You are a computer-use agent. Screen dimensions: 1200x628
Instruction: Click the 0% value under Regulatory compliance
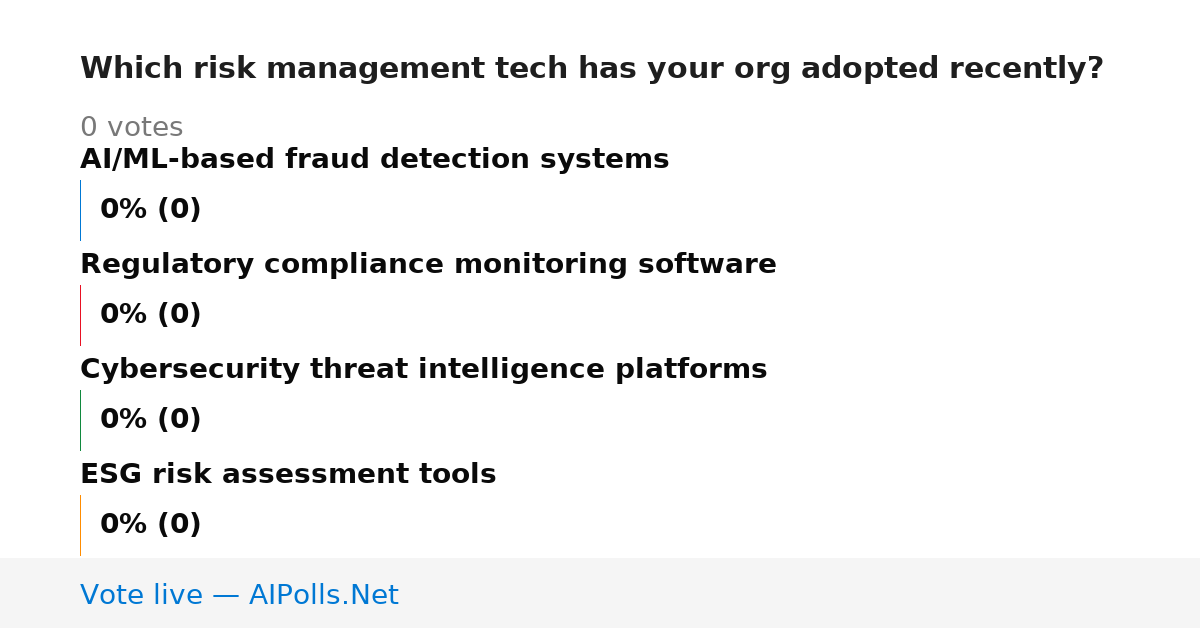coord(124,315)
